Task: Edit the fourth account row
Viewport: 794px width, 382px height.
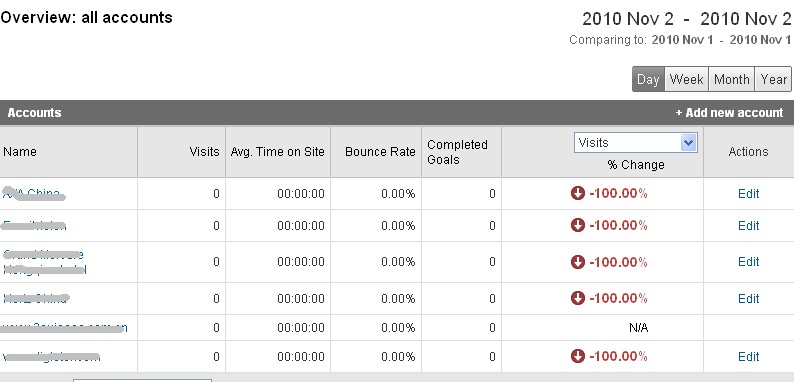Action: click(x=748, y=298)
